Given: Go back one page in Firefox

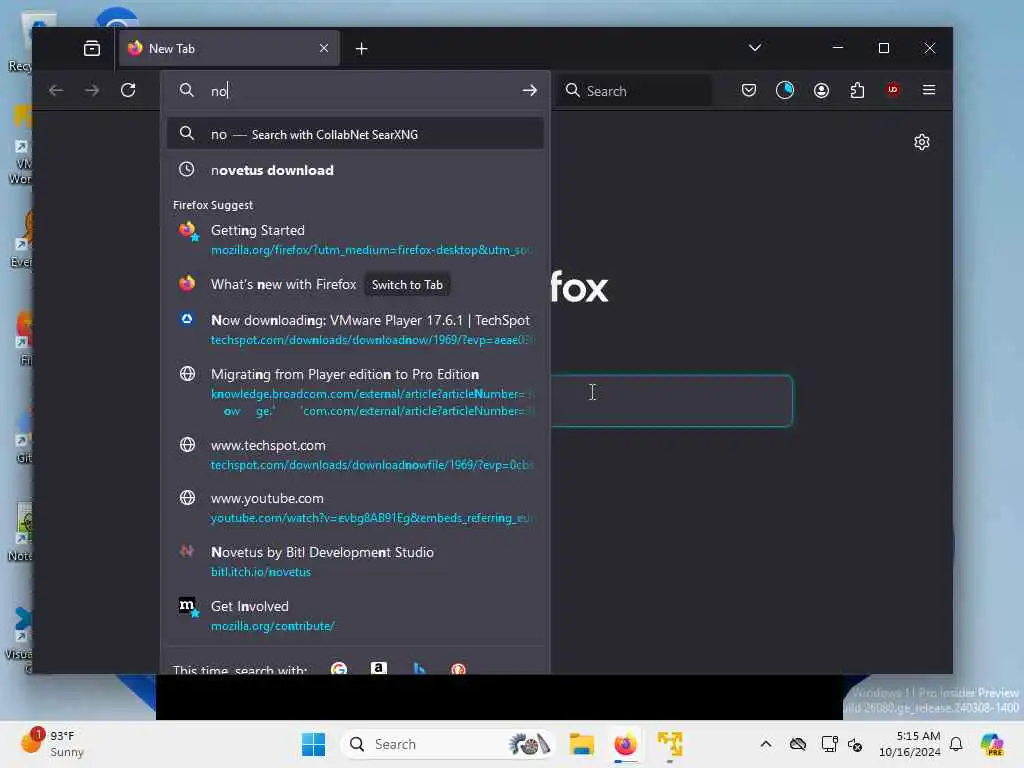Looking at the screenshot, I should click(x=56, y=90).
